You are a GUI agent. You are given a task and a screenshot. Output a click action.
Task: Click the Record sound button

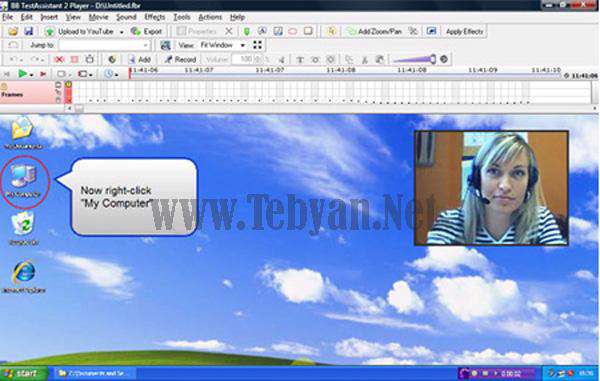(x=180, y=59)
